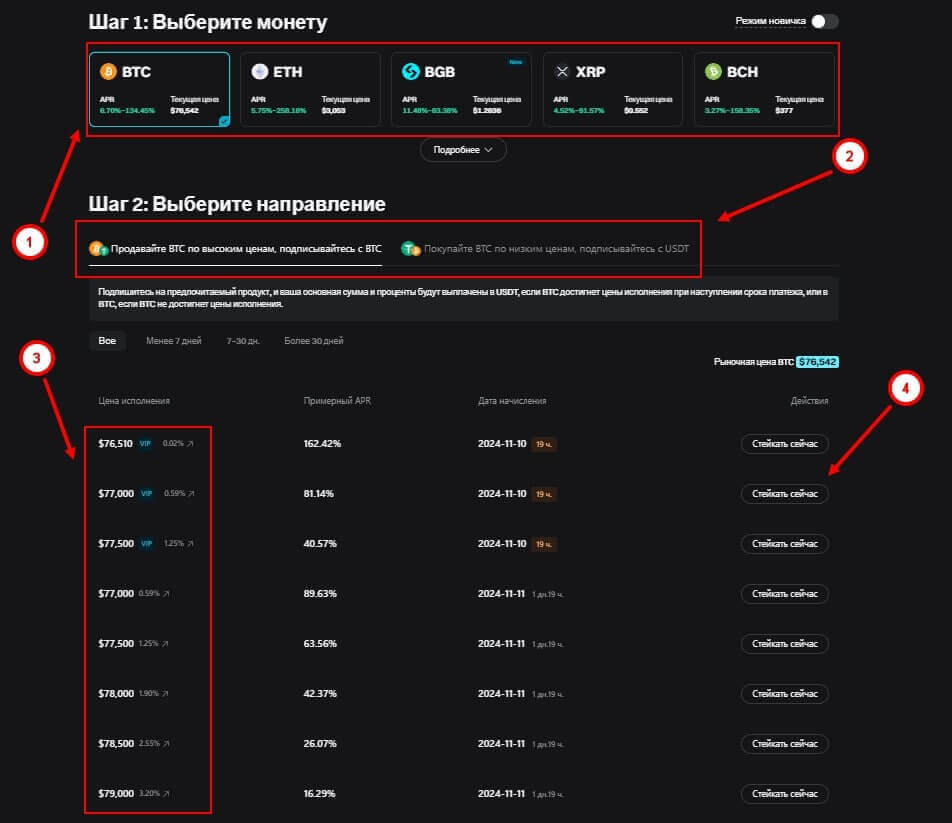Image resolution: width=952 pixels, height=823 pixels.
Task: Show Более 30 дней products
Action: (313, 341)
